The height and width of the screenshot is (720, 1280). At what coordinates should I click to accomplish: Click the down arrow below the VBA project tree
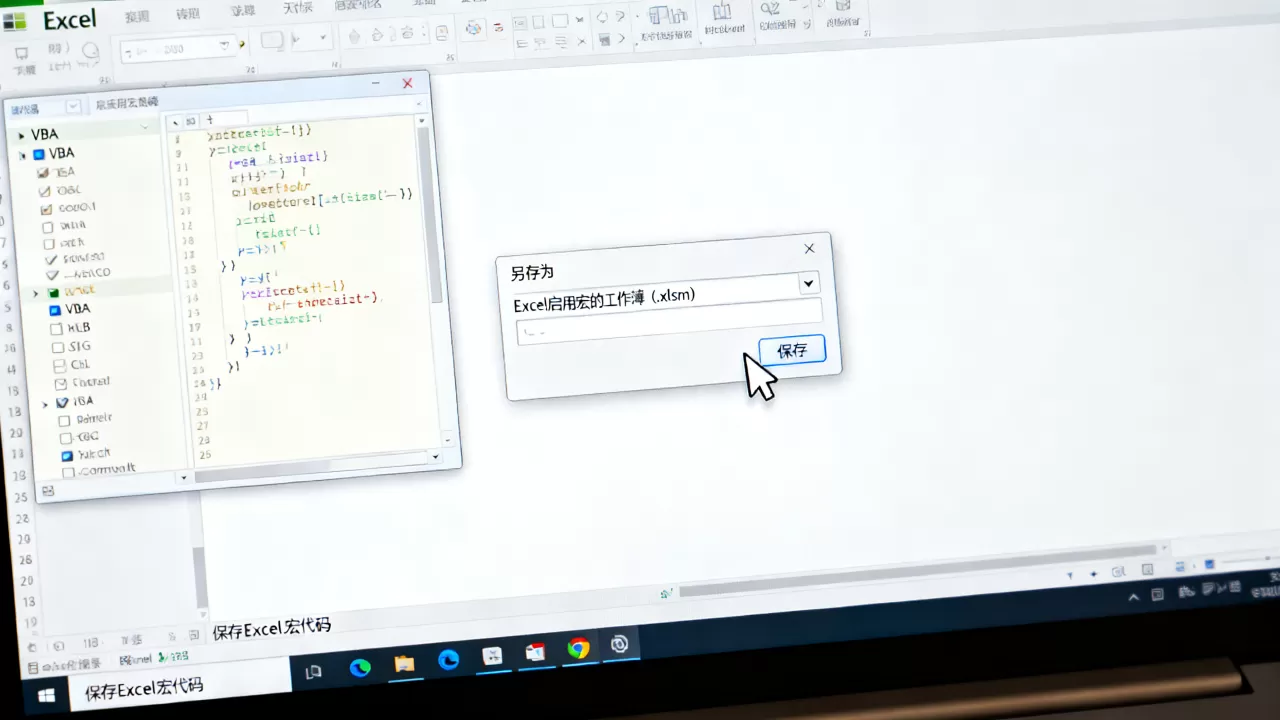tap(182, 477)
